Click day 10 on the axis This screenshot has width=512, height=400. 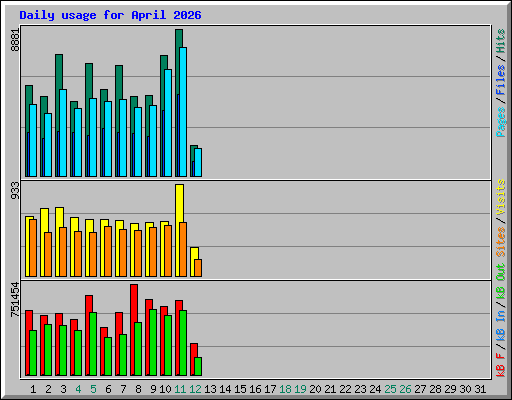click(165, 389)
